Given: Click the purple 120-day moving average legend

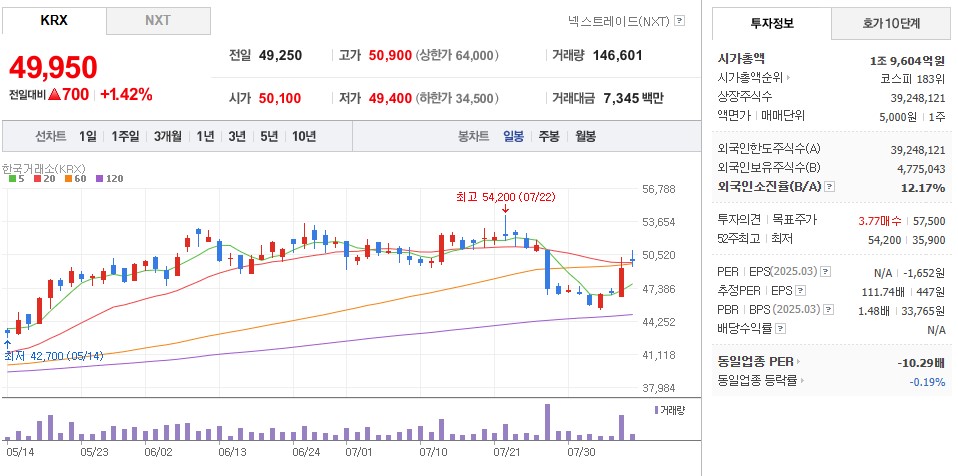Looking at the screenshot, I should 109,178.
